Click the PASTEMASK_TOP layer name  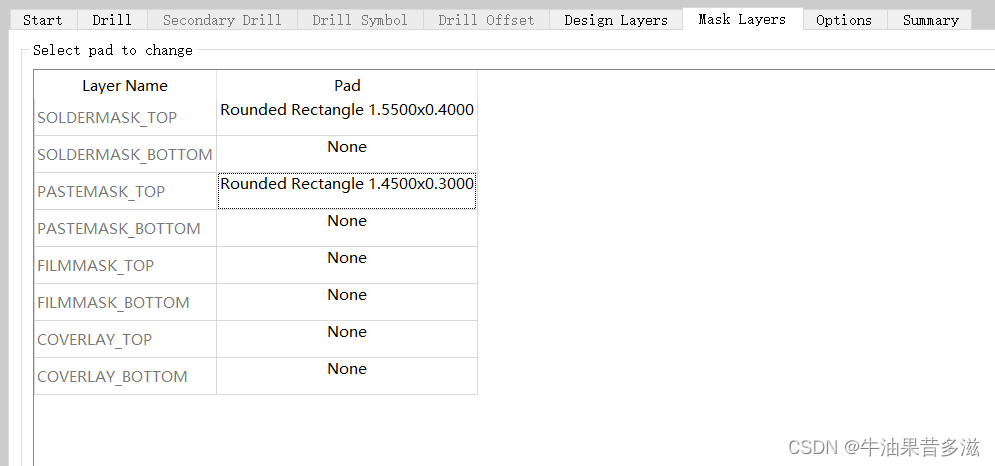pos(101,192)
